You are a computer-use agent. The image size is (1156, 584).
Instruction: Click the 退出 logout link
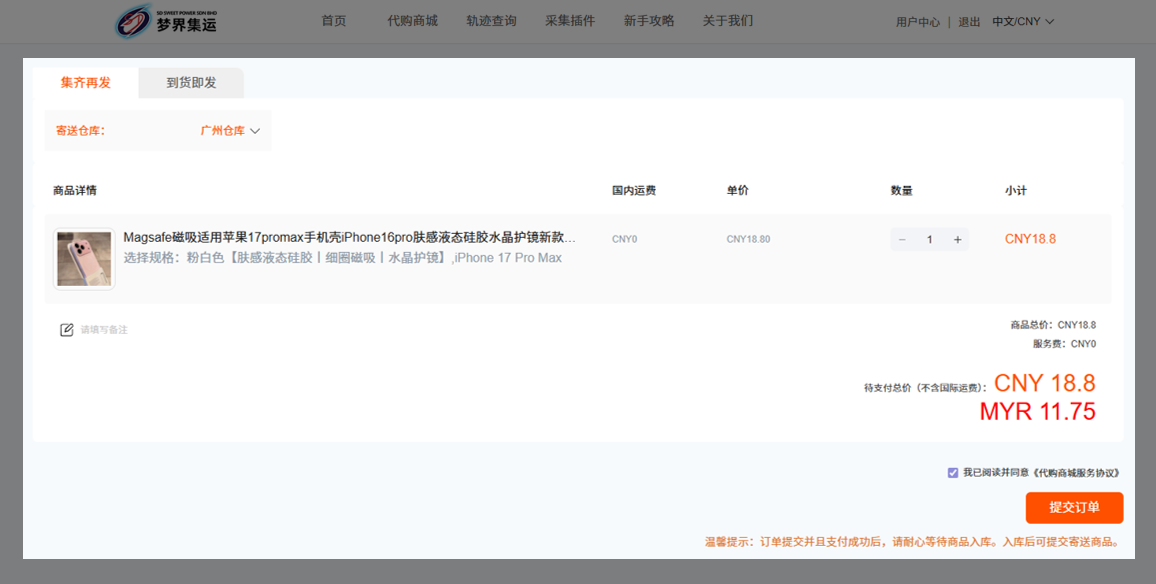click(969, 22)
